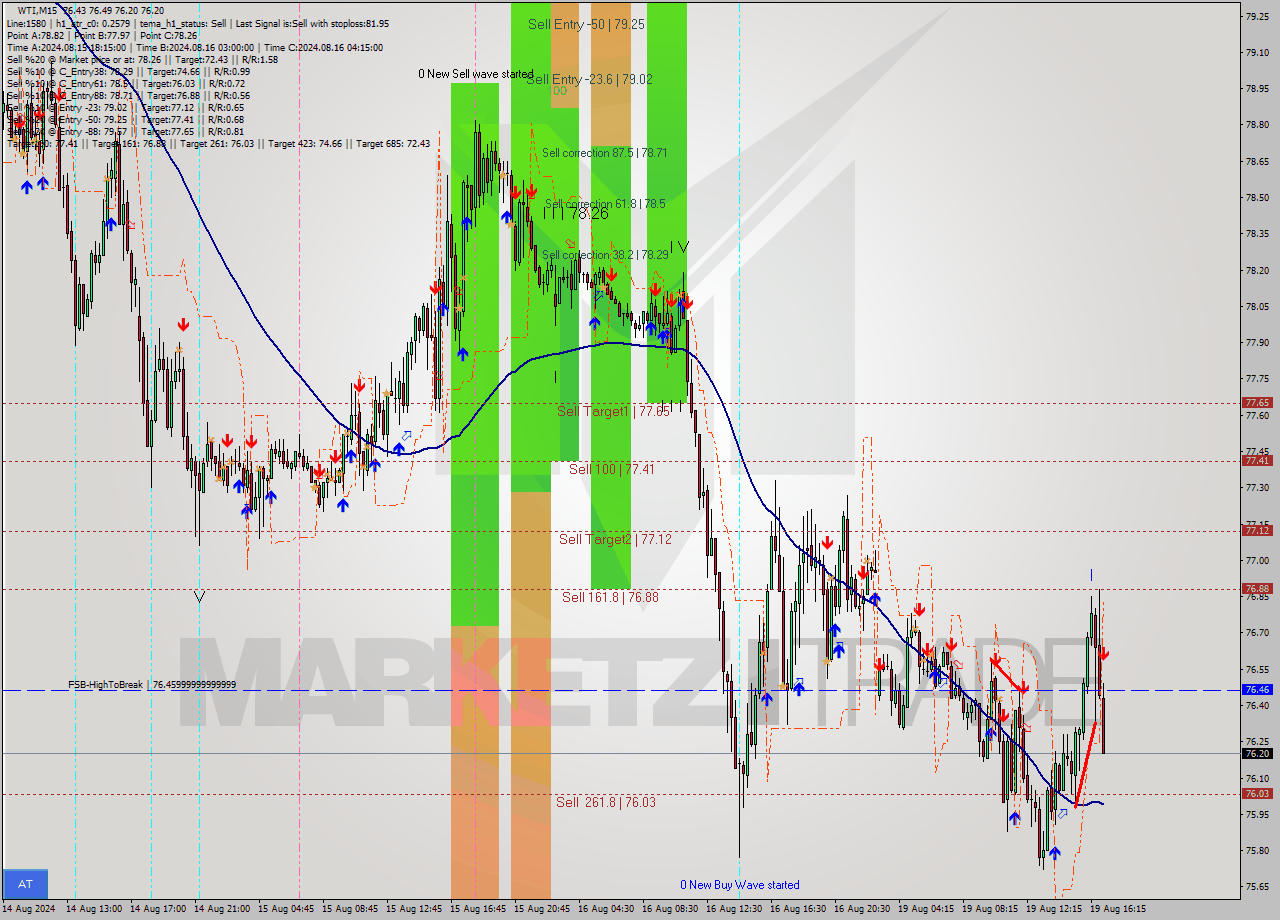The image size is (1280, 920).
Task: Select the 'Sell correction 61.8 | 78.5' label
Action: 604,203
